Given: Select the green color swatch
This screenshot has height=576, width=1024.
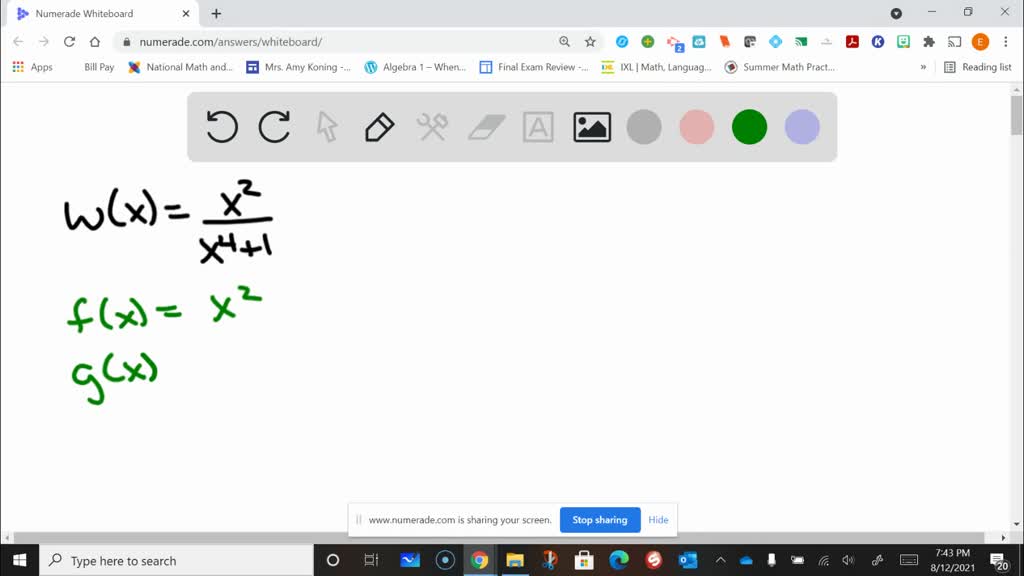Looking at the screenshot, I should tap(749, 127).
